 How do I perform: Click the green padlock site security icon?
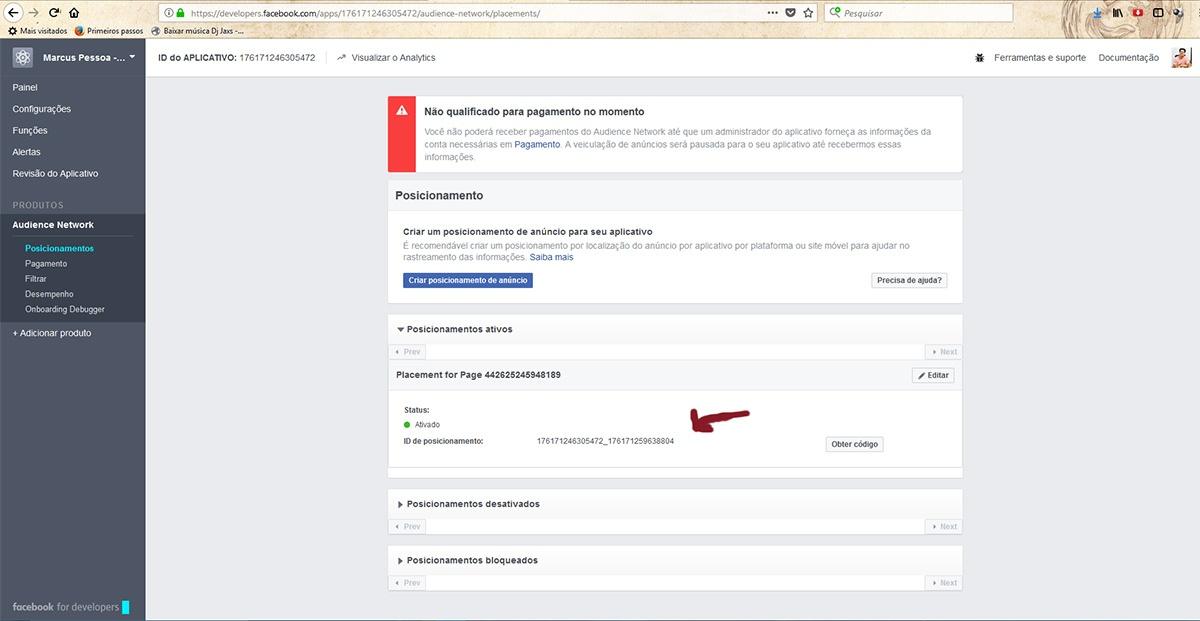click(179, 14)
